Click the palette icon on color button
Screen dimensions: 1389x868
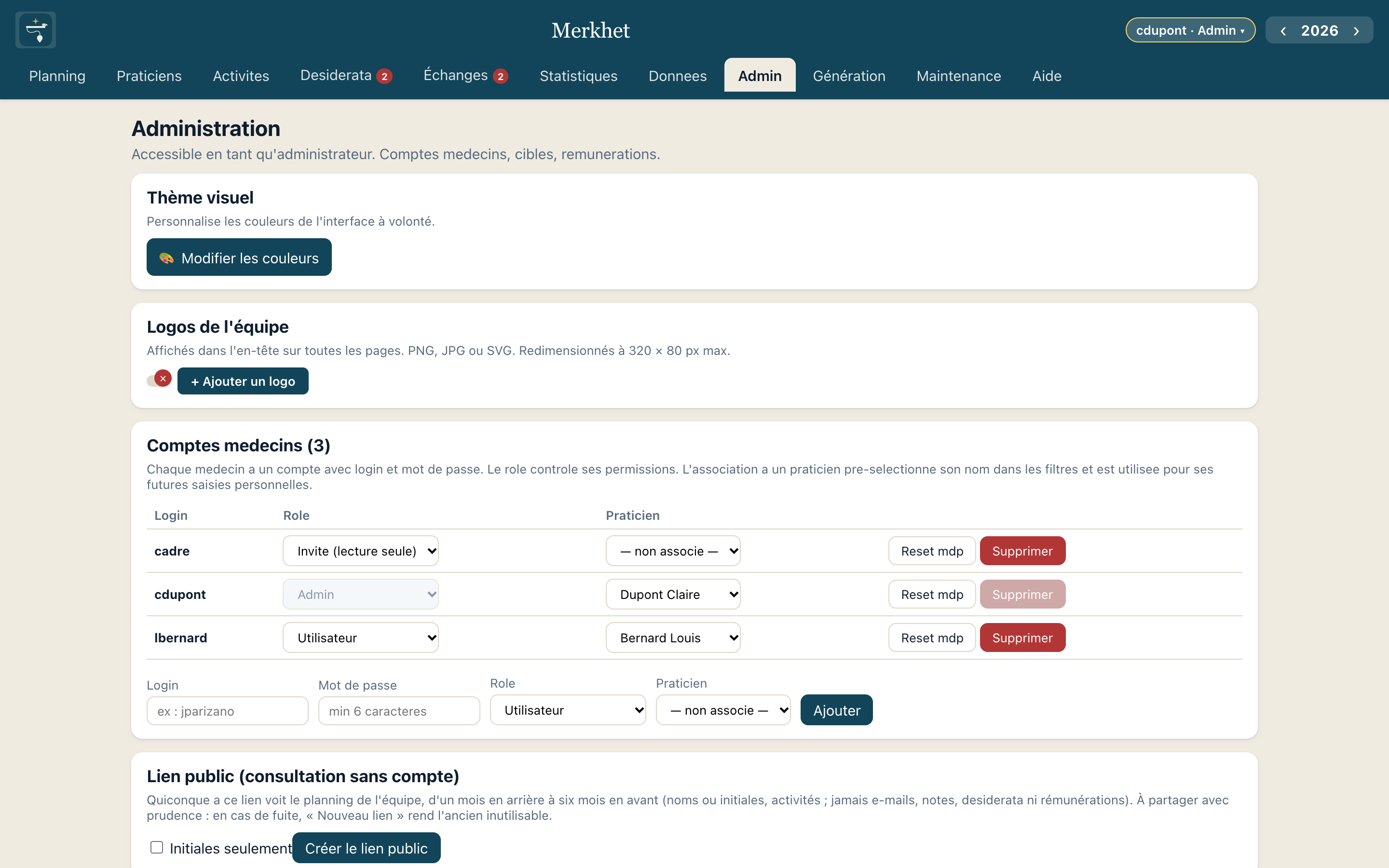166,258
